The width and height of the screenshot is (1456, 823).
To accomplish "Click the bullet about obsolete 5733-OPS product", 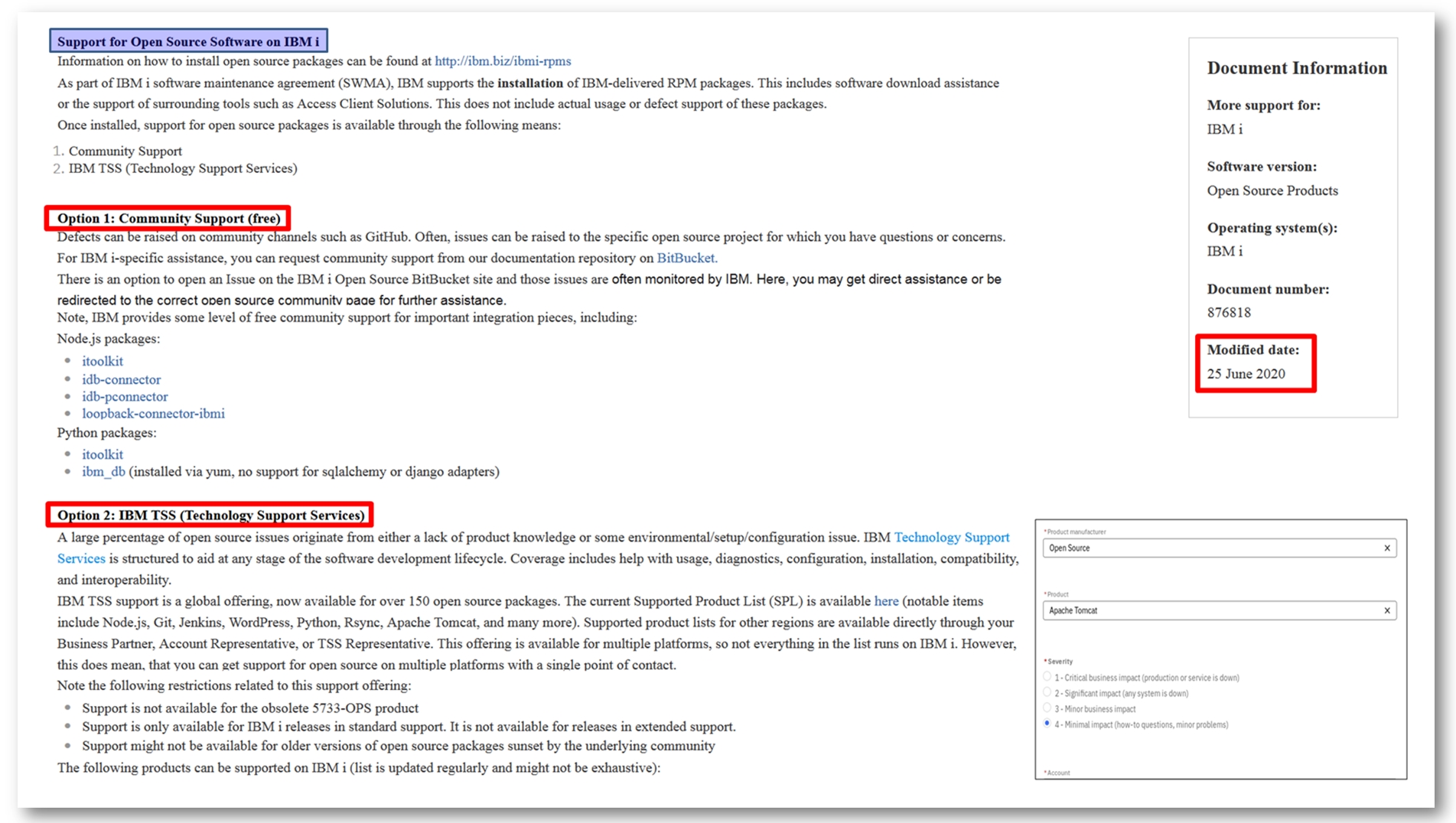I will (x=250, y=708).
